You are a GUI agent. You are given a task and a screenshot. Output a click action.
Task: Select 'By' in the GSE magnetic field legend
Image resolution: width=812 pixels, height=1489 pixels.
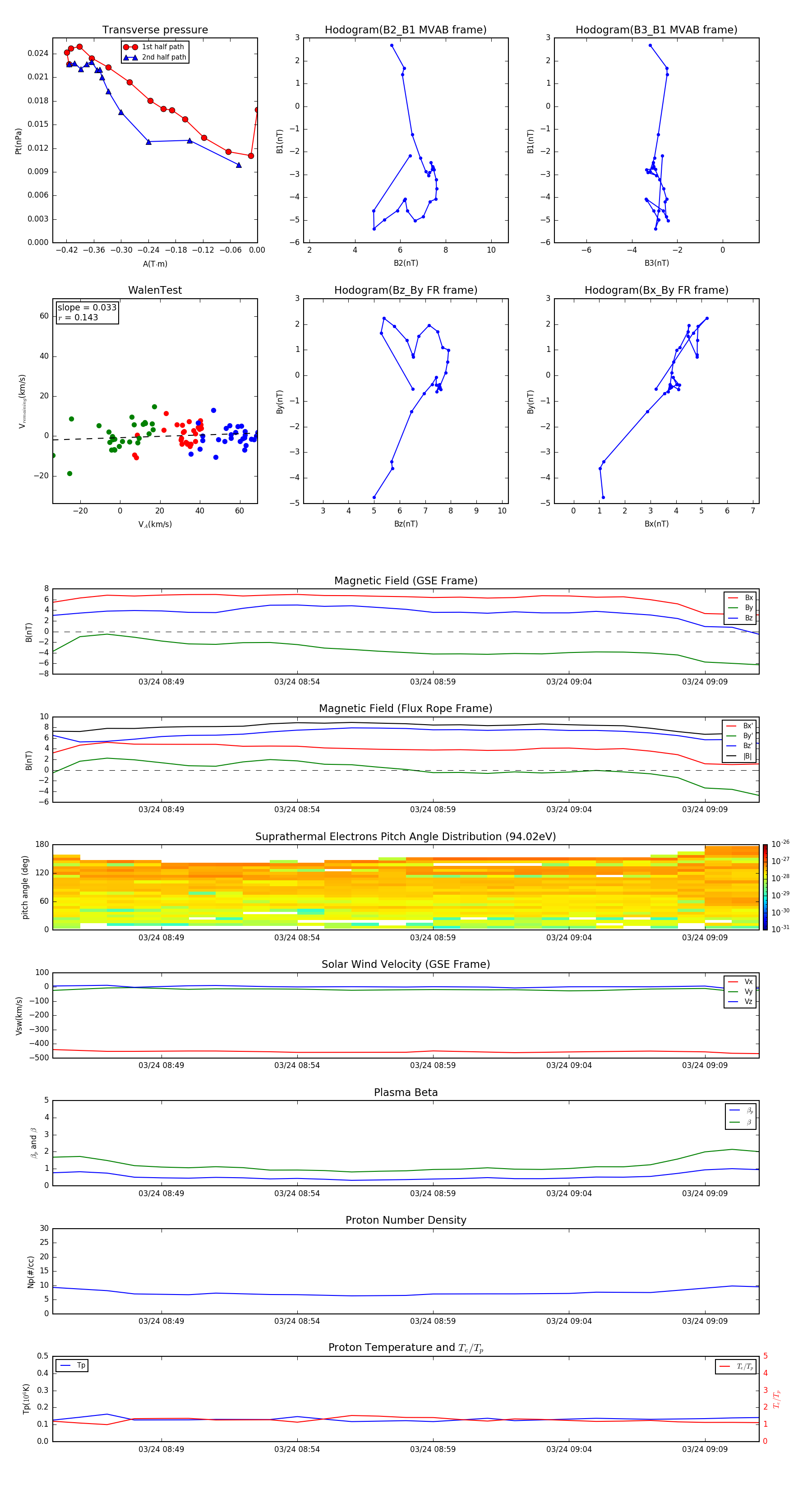coord(740,607)
